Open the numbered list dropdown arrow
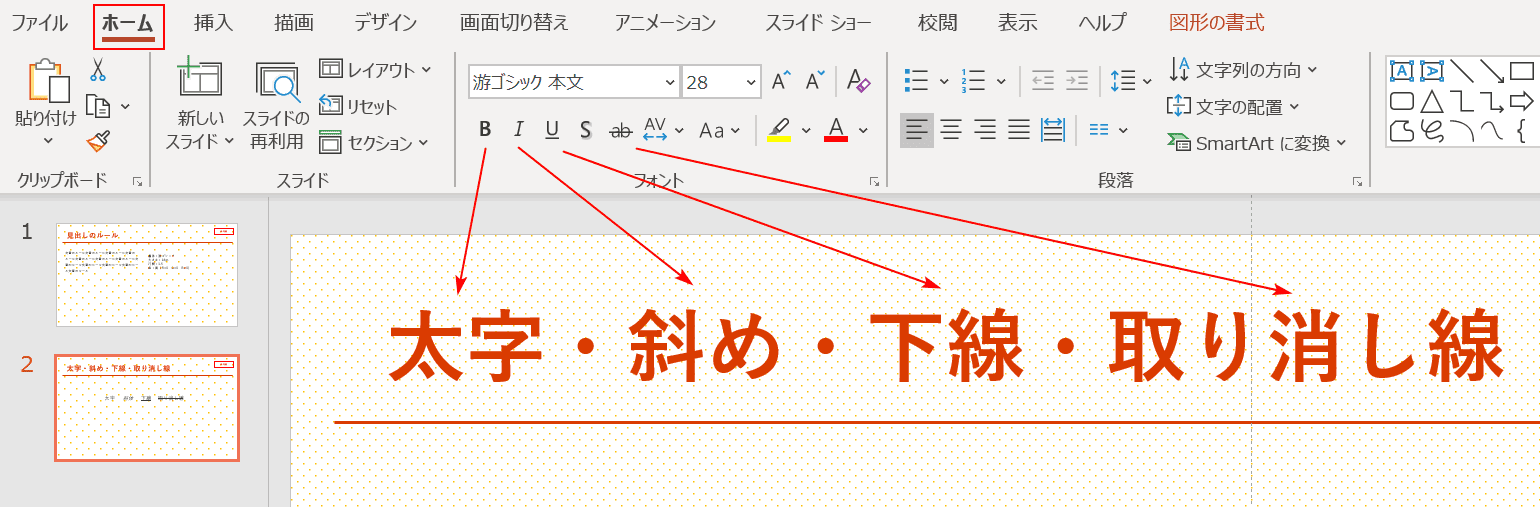 pyautogui.click(x=999, y=82)
